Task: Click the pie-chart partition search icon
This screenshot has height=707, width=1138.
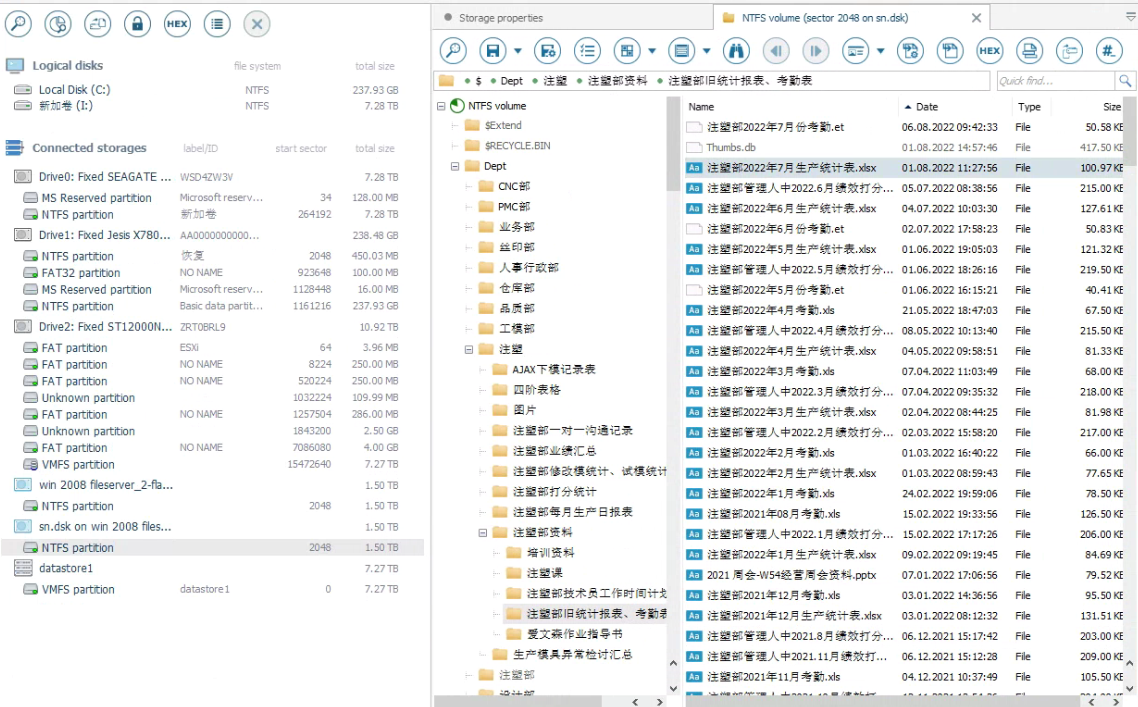Action: (x=58, y=24)
